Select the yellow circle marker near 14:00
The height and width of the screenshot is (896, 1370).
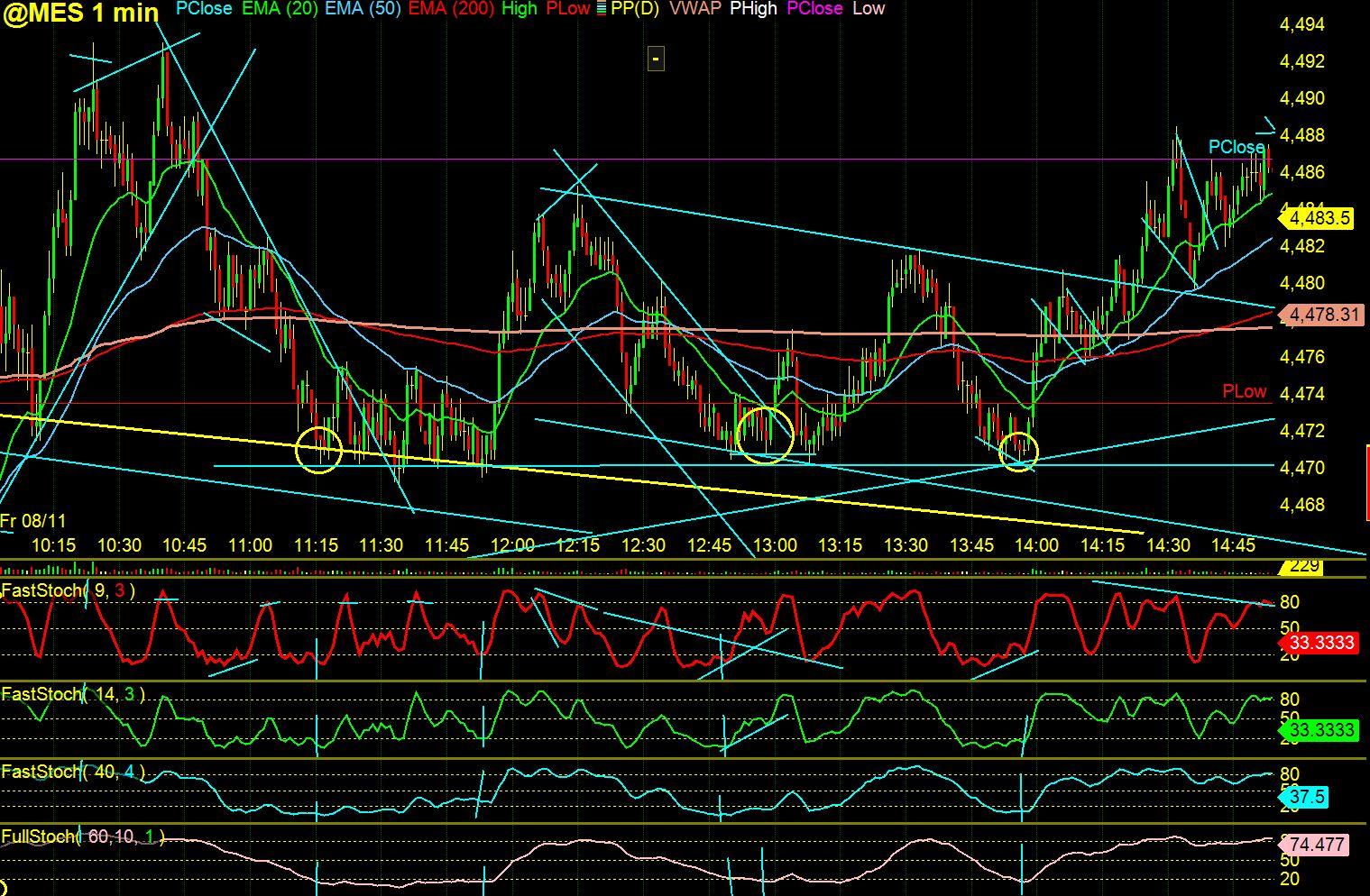coord(1019,452)
